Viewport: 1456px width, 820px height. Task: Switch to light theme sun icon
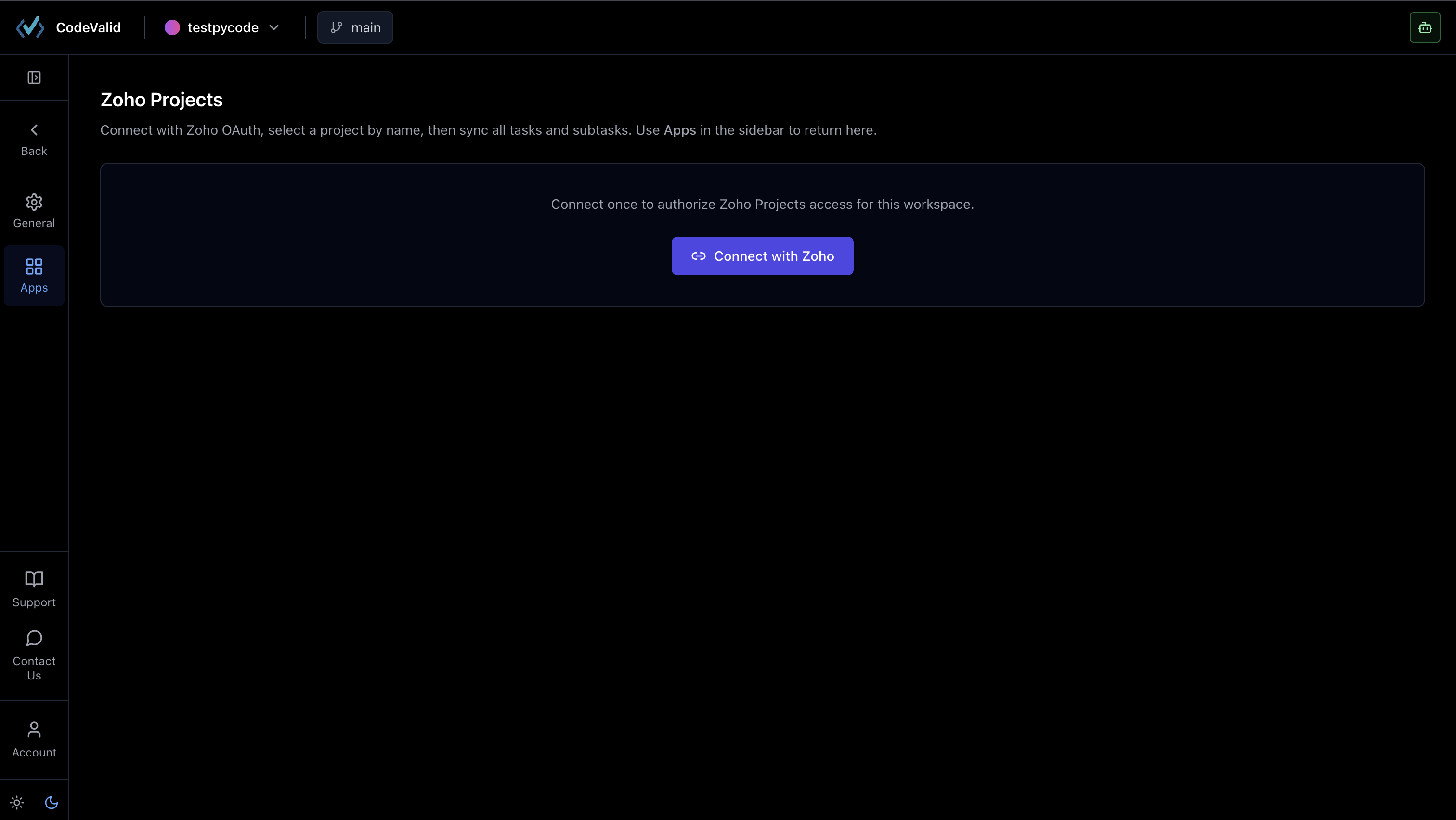point(17,802)
